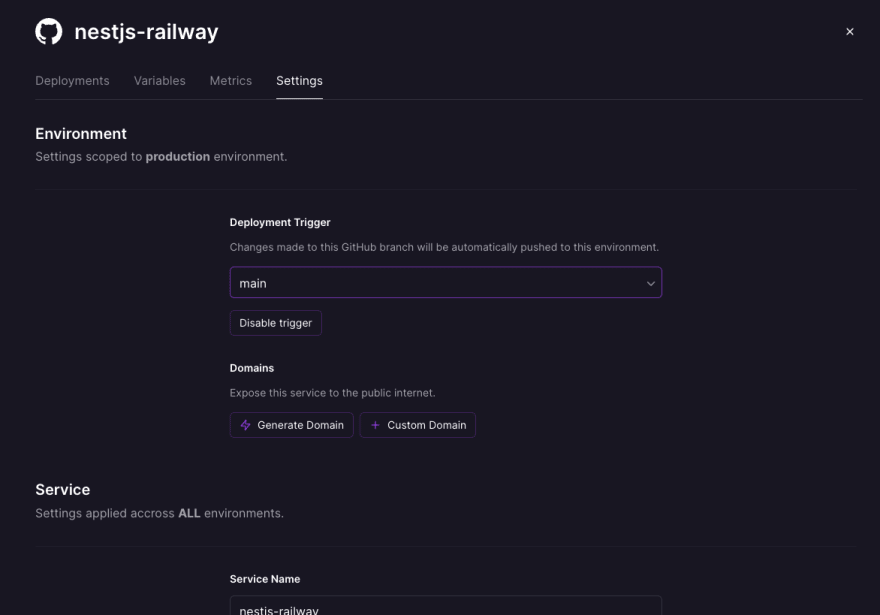The width and height of the screenshot is (880, 615).
Task: Click the chevron arrow in branch selector
Action: point(650,283)
